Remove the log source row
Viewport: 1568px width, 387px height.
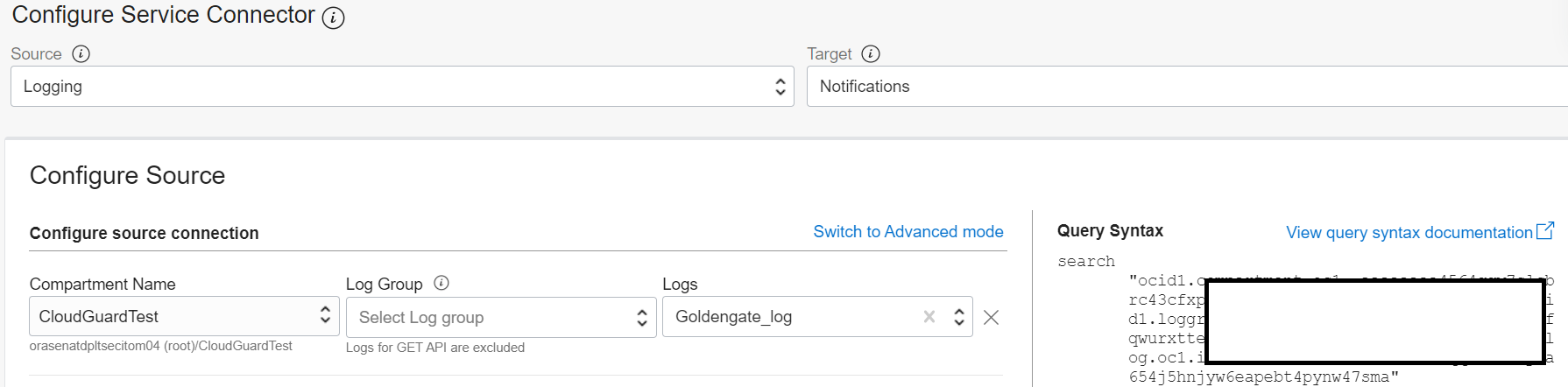pos(991,318)
